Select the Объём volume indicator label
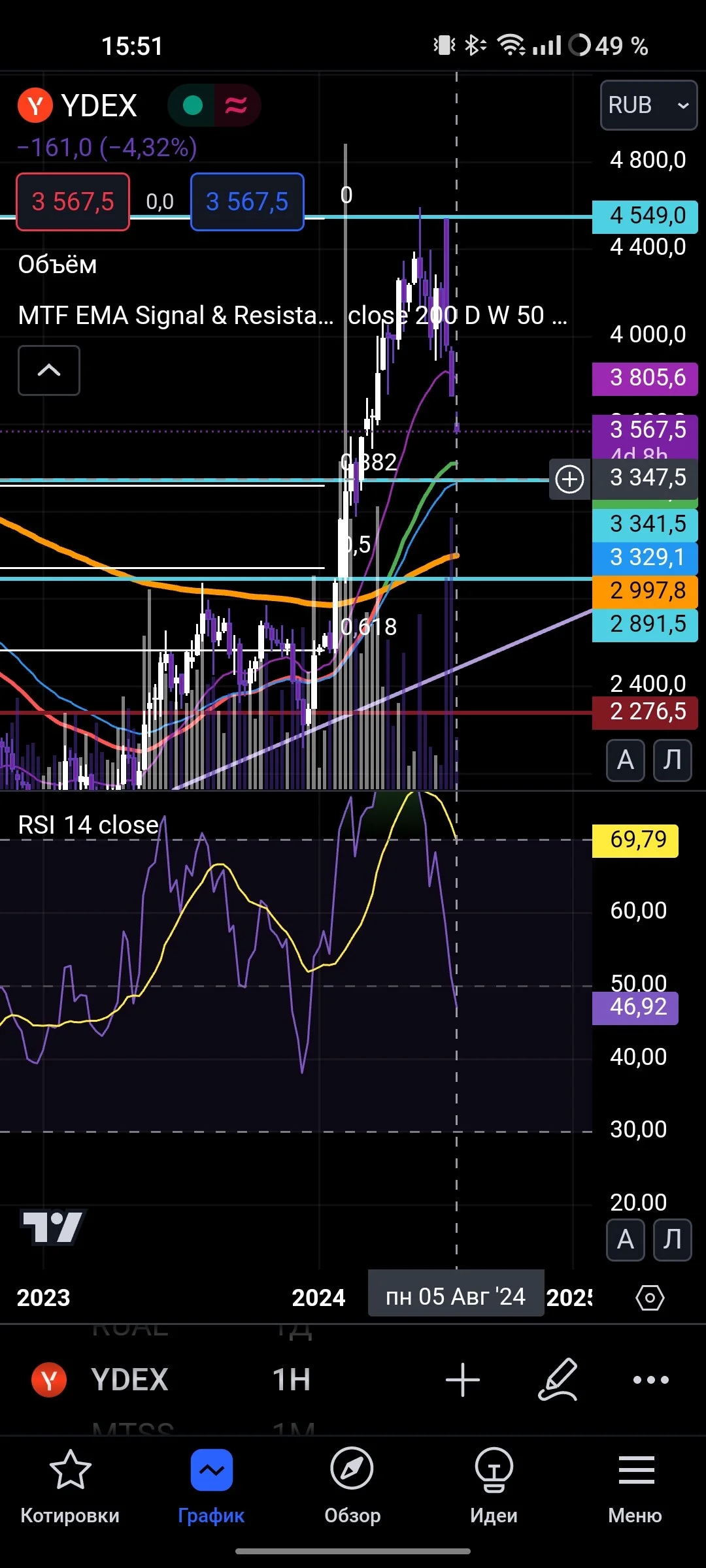 58,265
